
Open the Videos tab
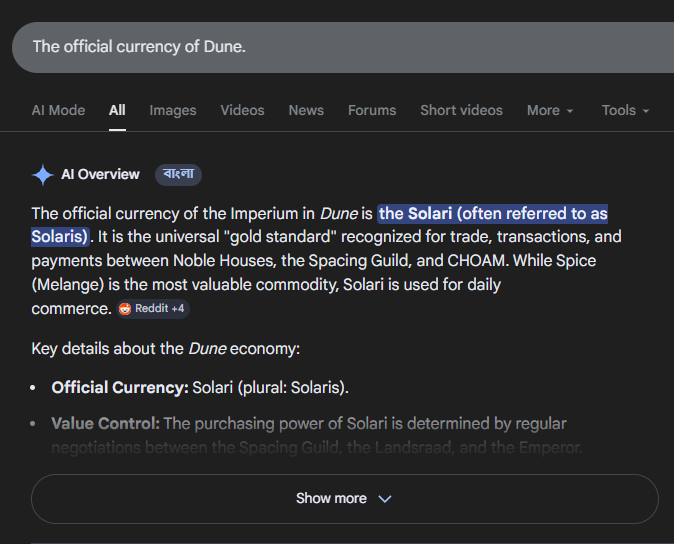coord(242,110)
